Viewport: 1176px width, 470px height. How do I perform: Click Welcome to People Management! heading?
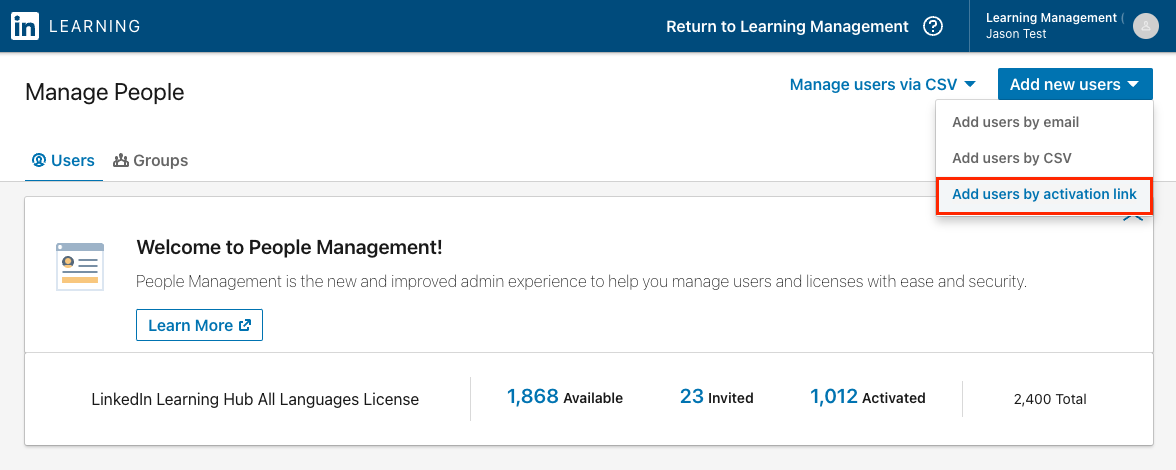click(x=290, y=247)
